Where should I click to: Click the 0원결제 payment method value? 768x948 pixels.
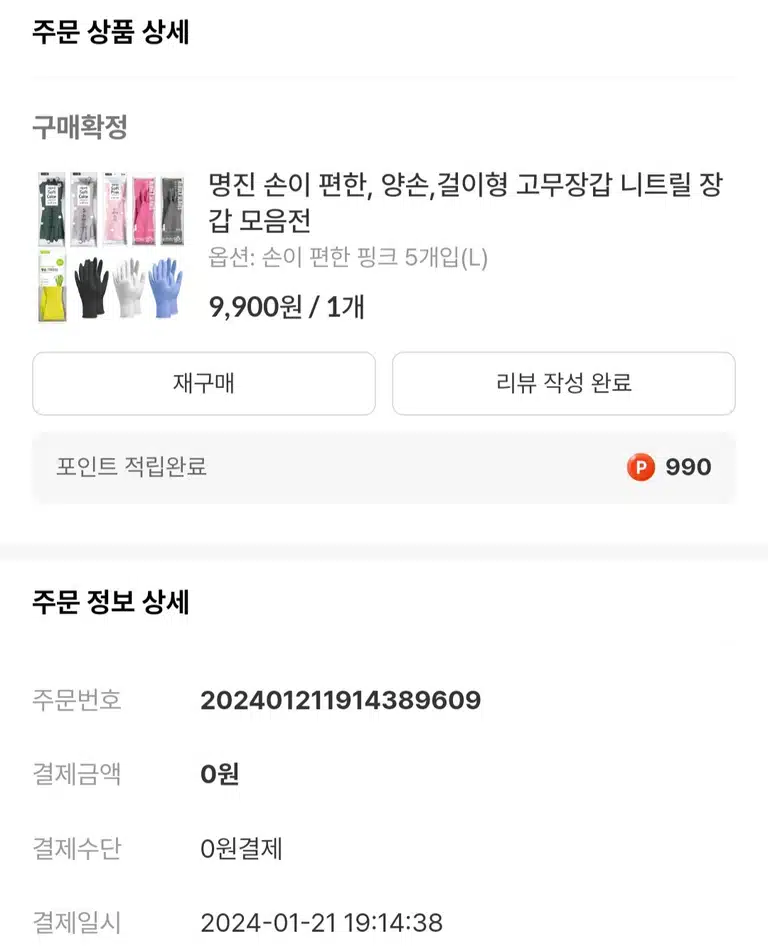241,848
